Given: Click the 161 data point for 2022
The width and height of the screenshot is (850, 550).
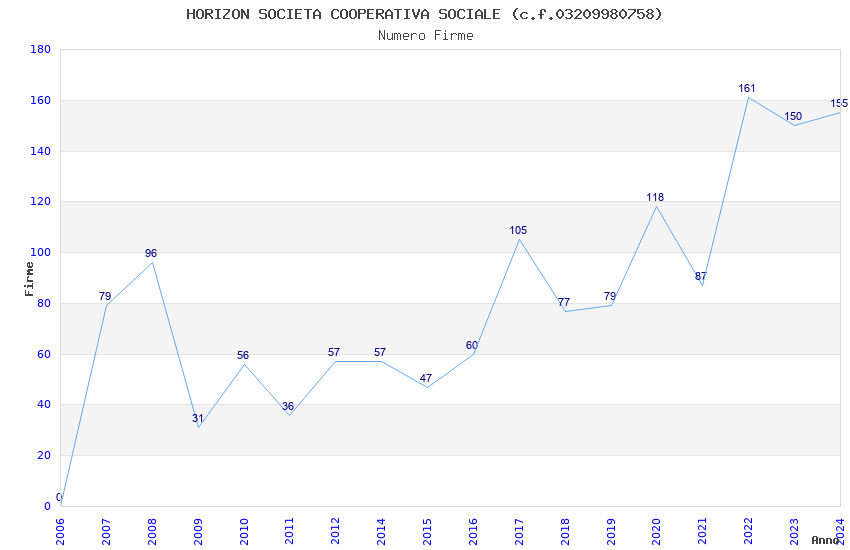Looking at the screenshot, I should (746, 88).
